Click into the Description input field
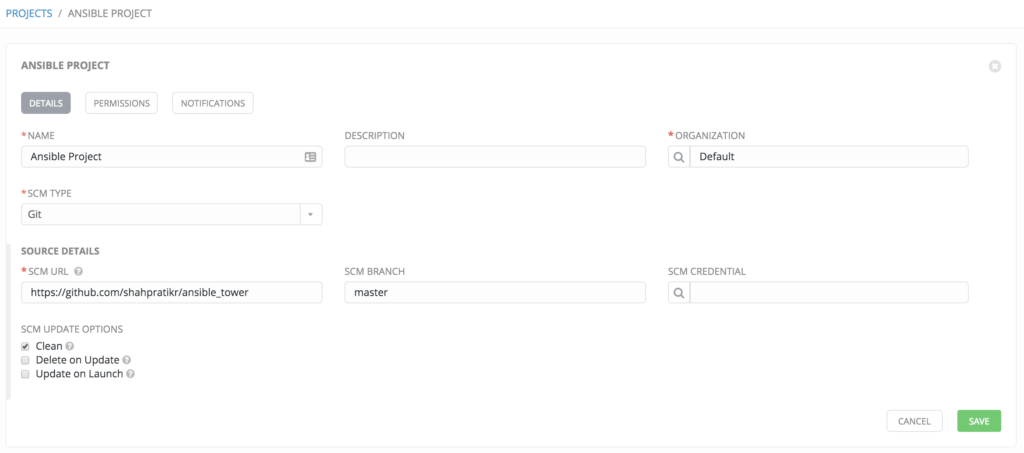1024x453 pixels. click(x=495, y=157)
